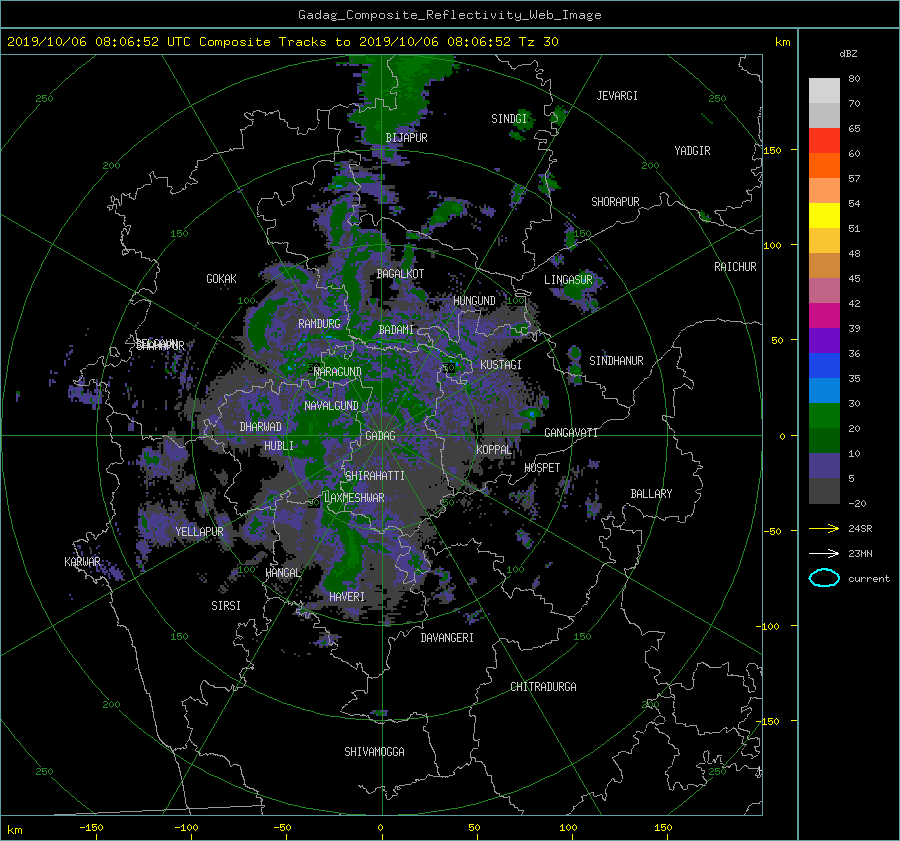Click the 'dBZ' legend heading

848,54
